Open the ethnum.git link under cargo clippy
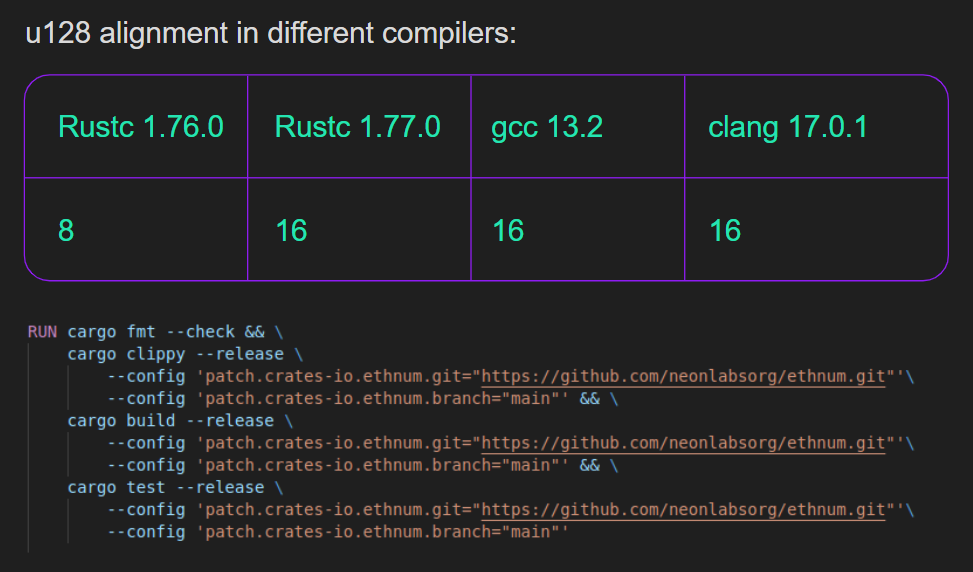Image resolution: width=973 pixels, height=572 pixels. tap(683, 377)
